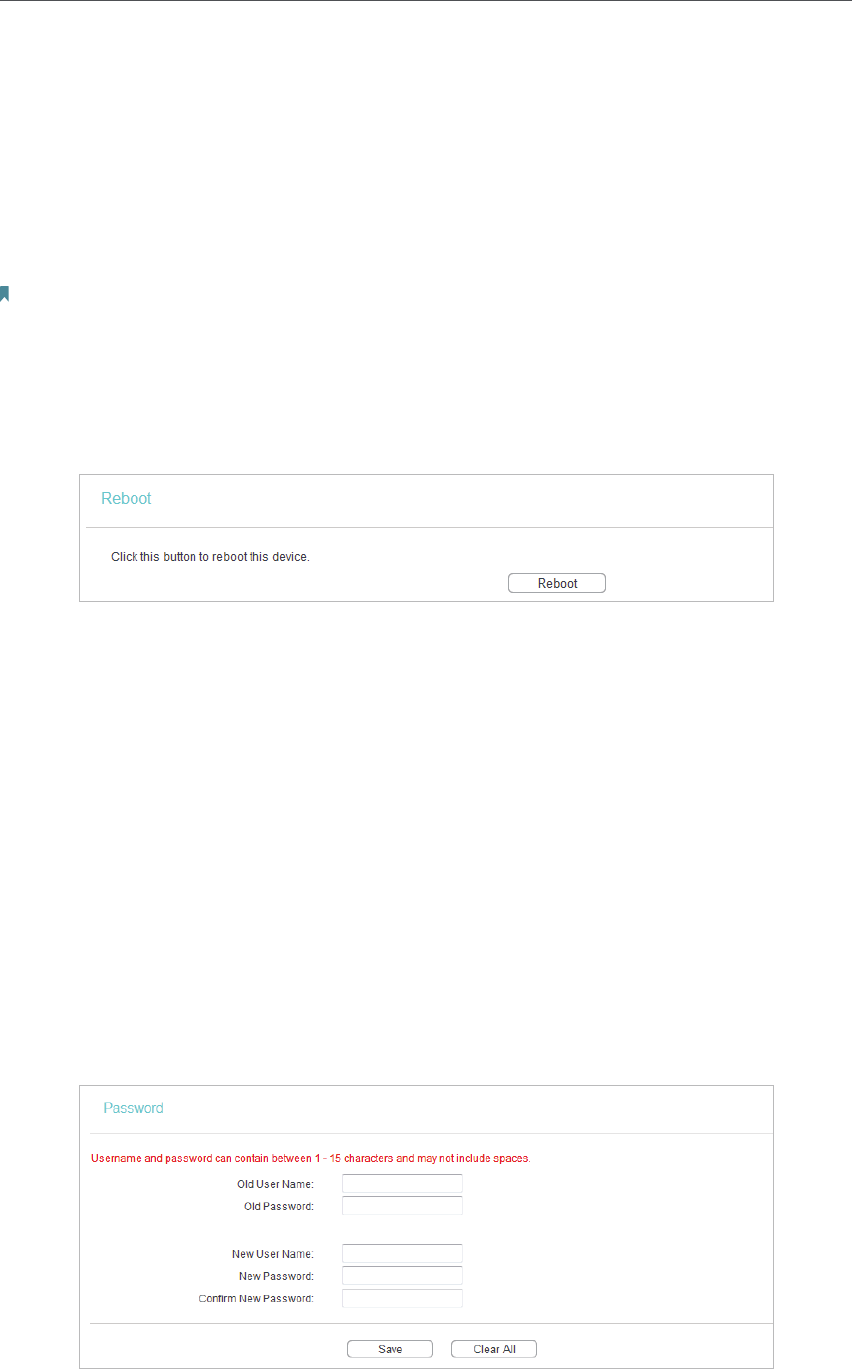Click the red username and password rule text
852x1369 pixels.
(311, 1158)
